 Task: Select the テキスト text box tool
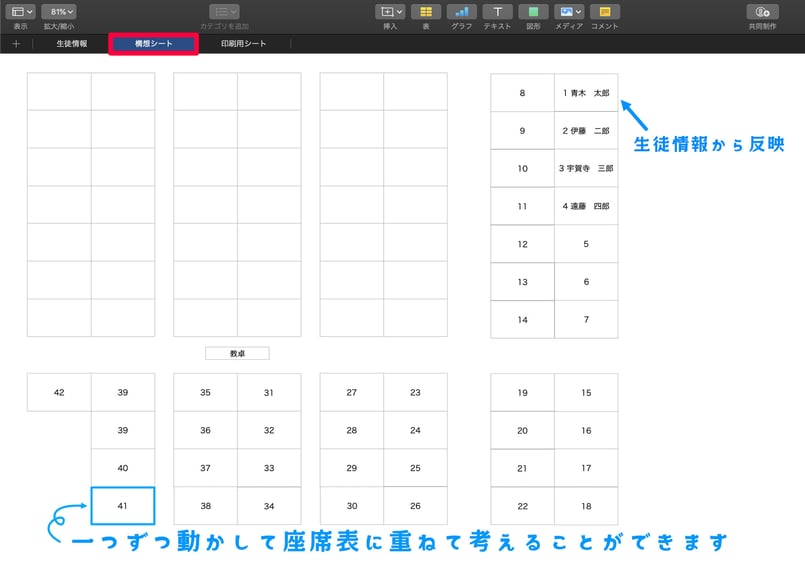coord(497,12)
